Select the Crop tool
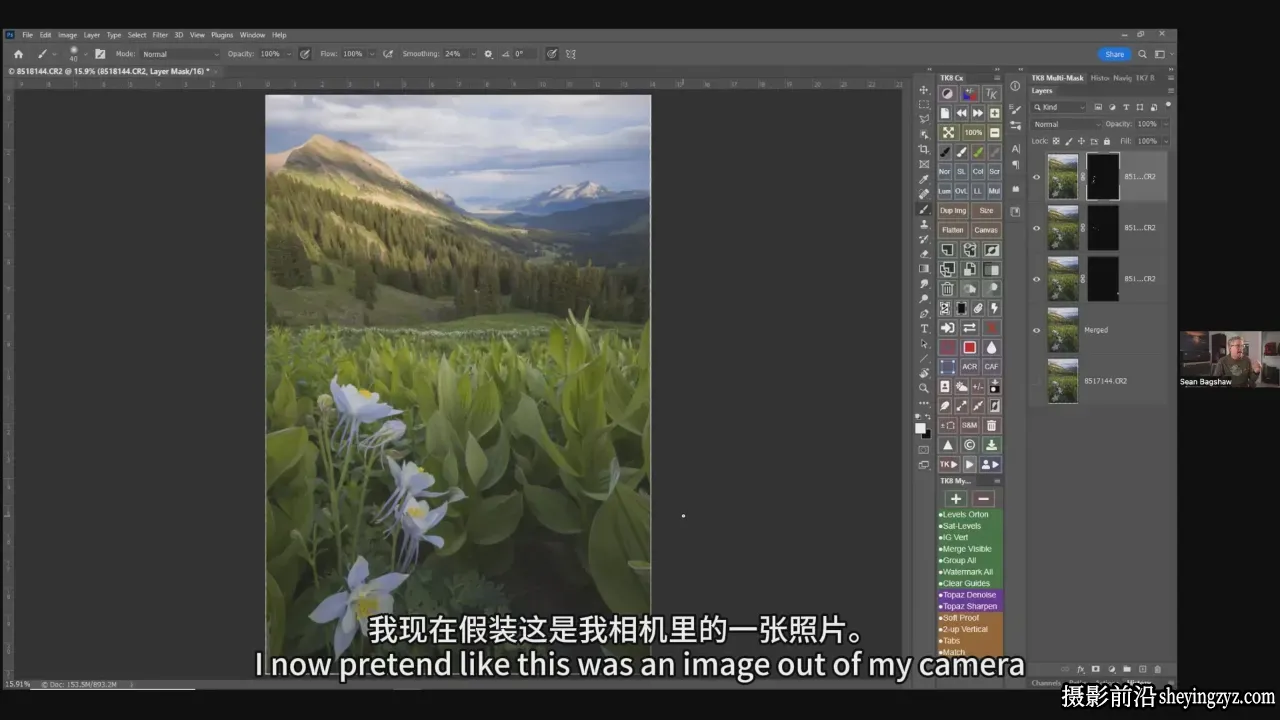The image size is (1280, 720). tap(924, 149)
